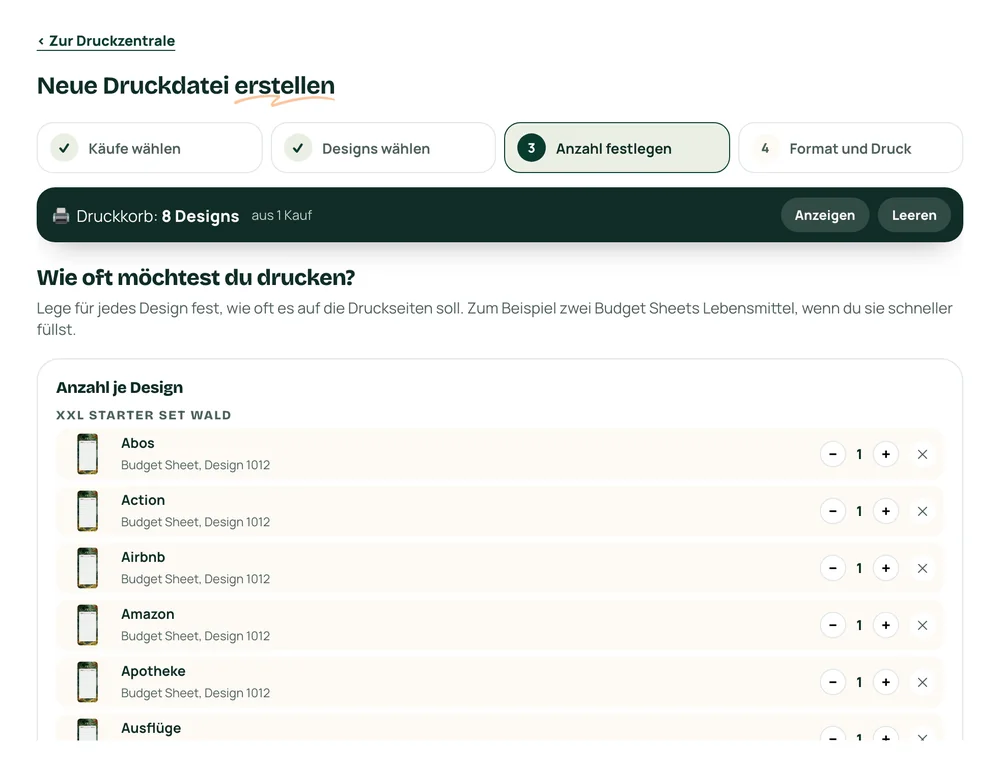Go to Format und Druck step
Viewport: 1000px width, 769px height.
point(851,148)
